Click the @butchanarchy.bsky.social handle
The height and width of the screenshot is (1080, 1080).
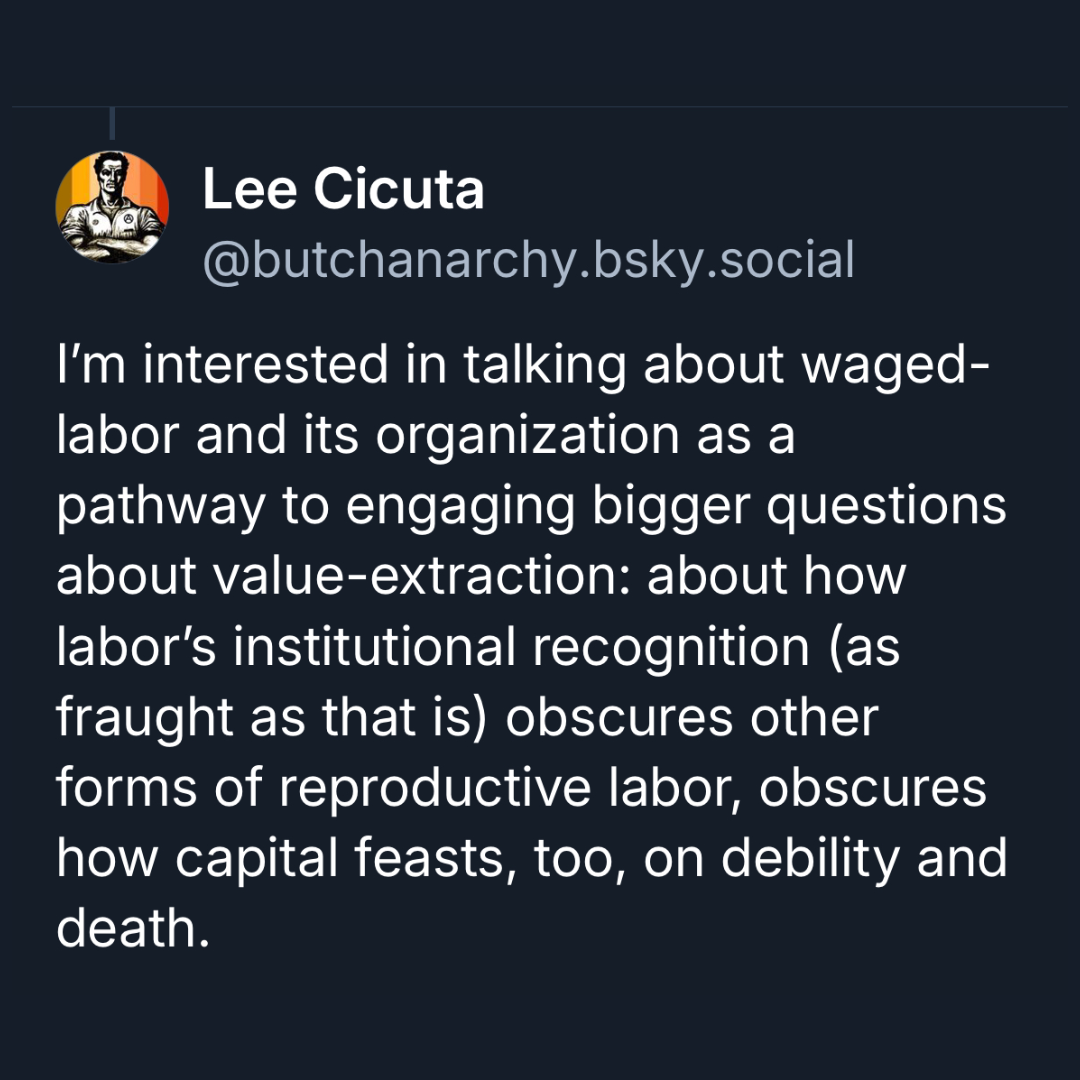pyautogui.click(x=528, y=260)
